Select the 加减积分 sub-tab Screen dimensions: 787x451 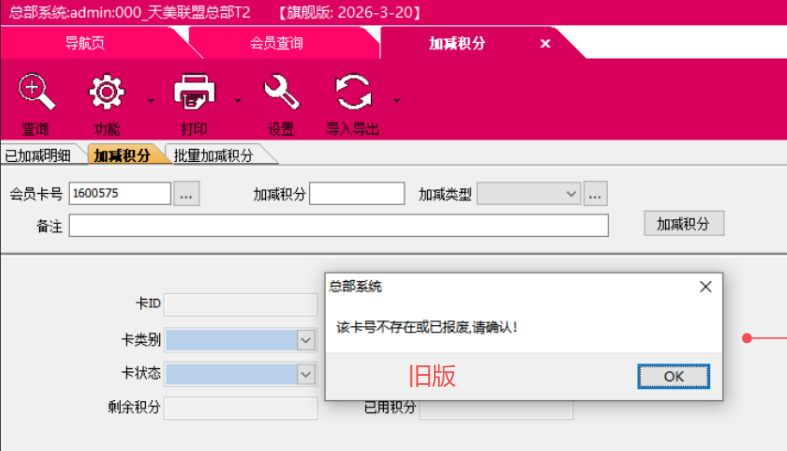(122, 156)
